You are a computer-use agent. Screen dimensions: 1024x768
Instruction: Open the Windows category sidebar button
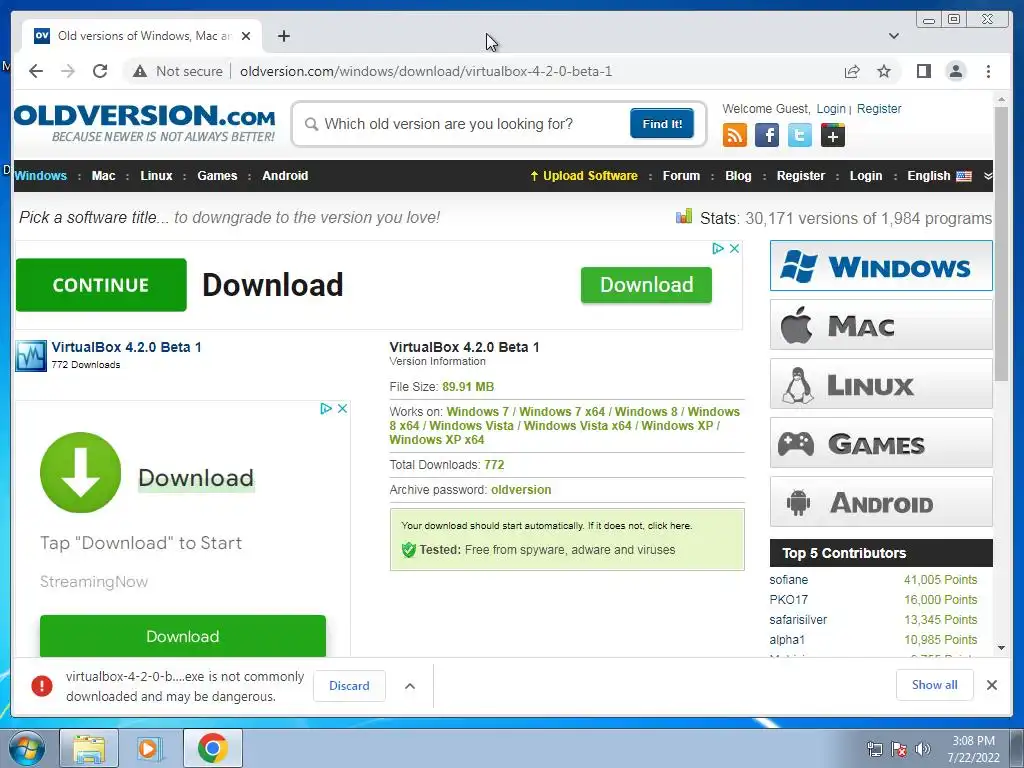point(881,266)
